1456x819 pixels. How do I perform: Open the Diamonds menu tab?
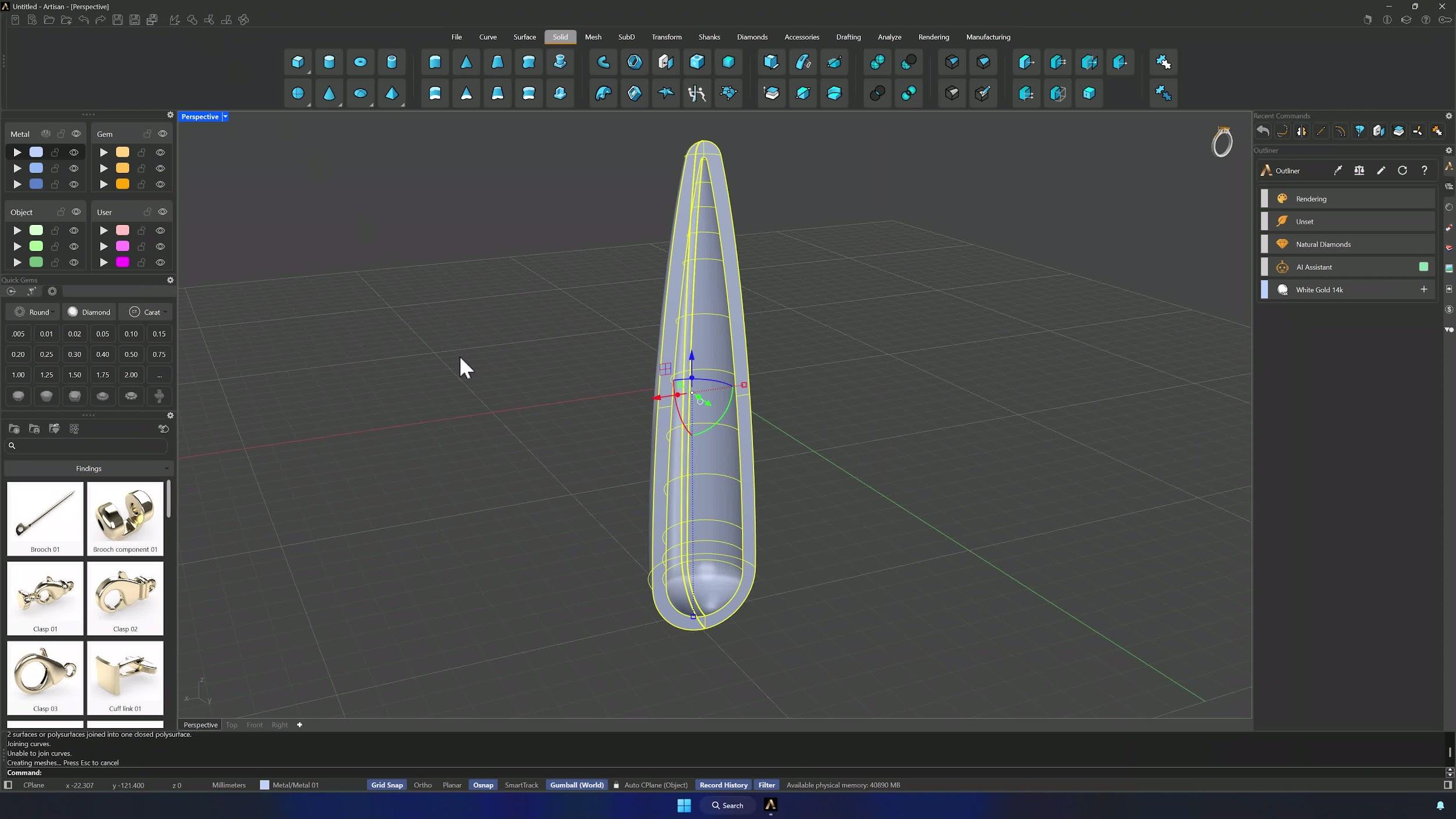pyautogui.click(x=752, y=37)
